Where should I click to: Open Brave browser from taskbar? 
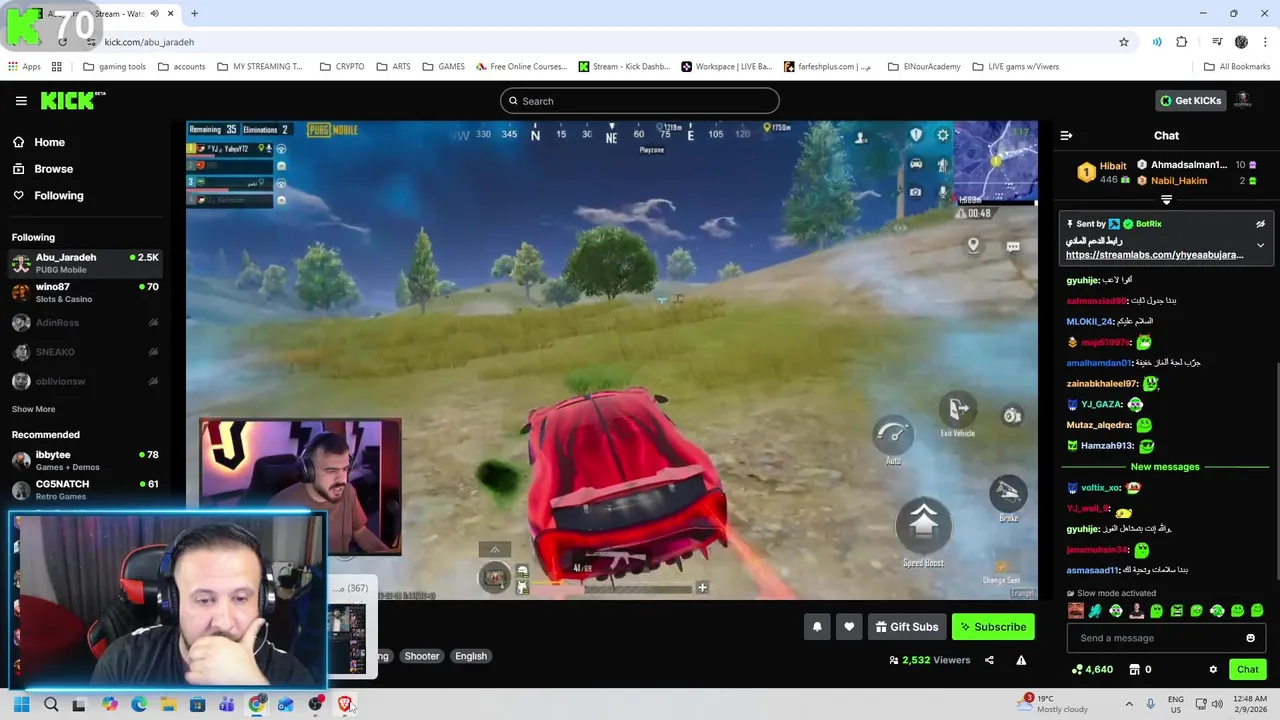tap(345, 704)
